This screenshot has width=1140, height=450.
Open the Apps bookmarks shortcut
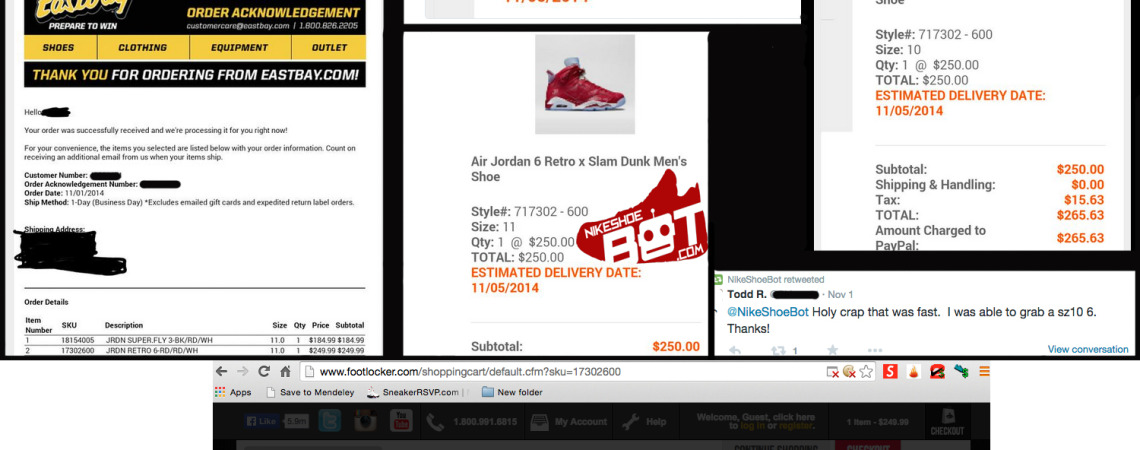coord(233,392)
